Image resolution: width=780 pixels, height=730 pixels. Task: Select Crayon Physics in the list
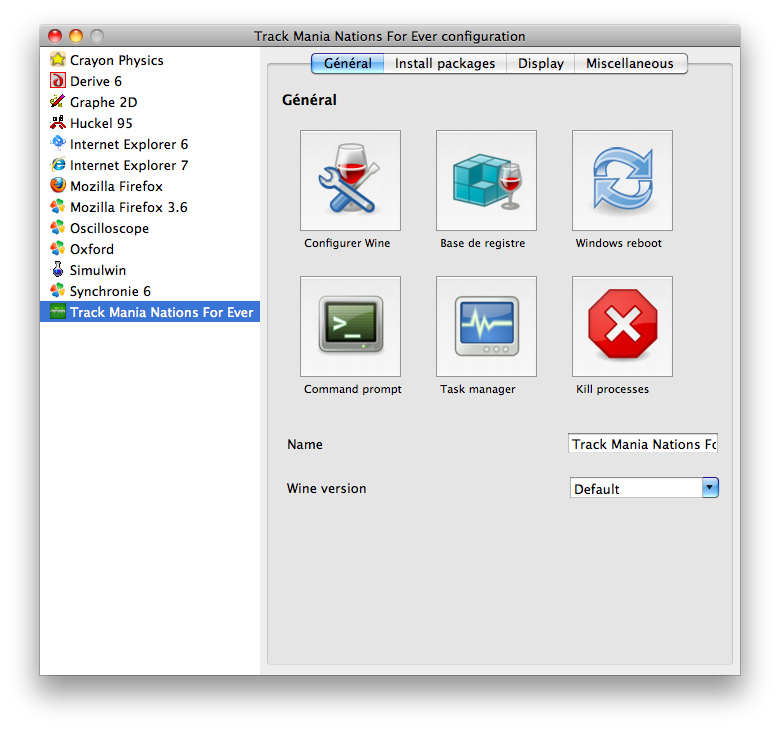coord(150,60)
